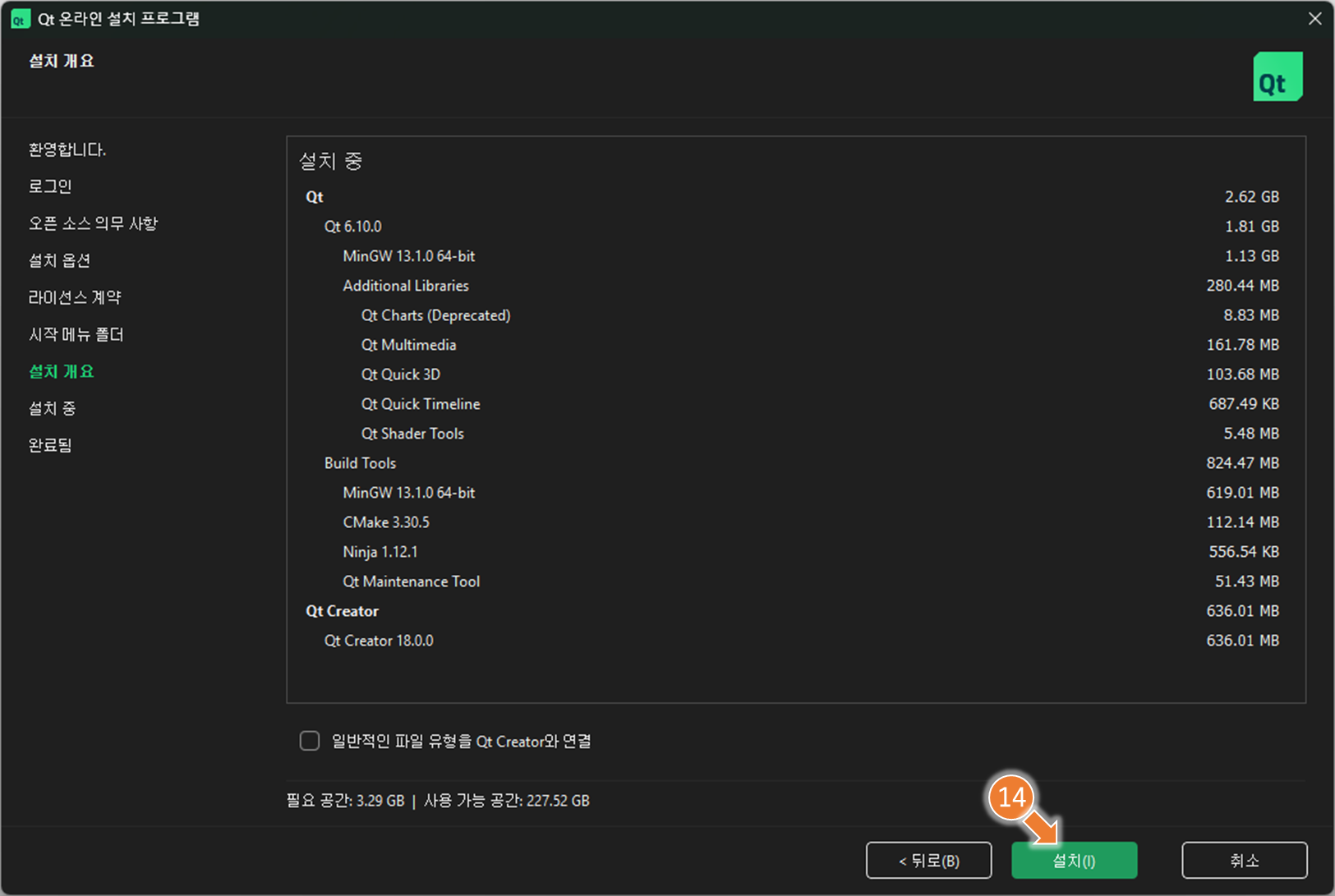The image size is (1335, 896).
Task: Open the 오픈 소스 의무 사항 step
Action: pos(93,223)
